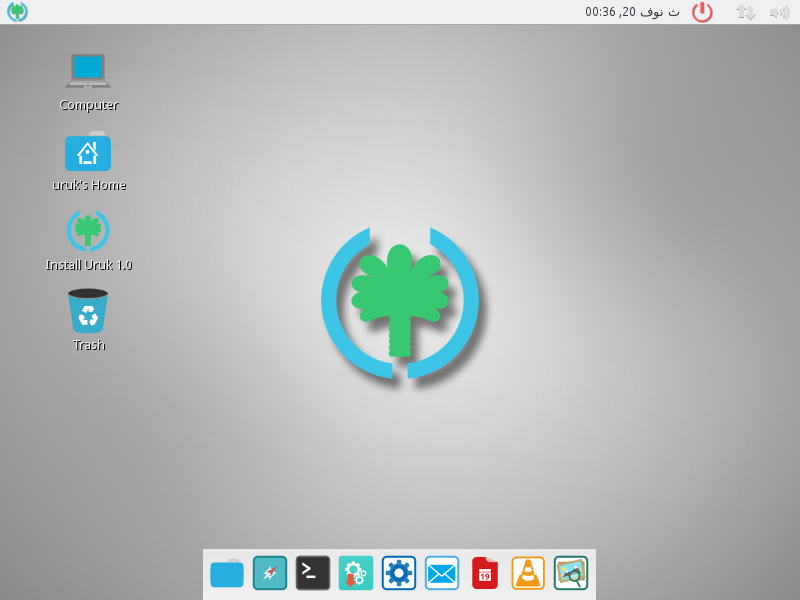Click the Uruk palm logo wallpaper
This screenshot has width=800, height=600.
pyautogui.click(x=400, y=302)
